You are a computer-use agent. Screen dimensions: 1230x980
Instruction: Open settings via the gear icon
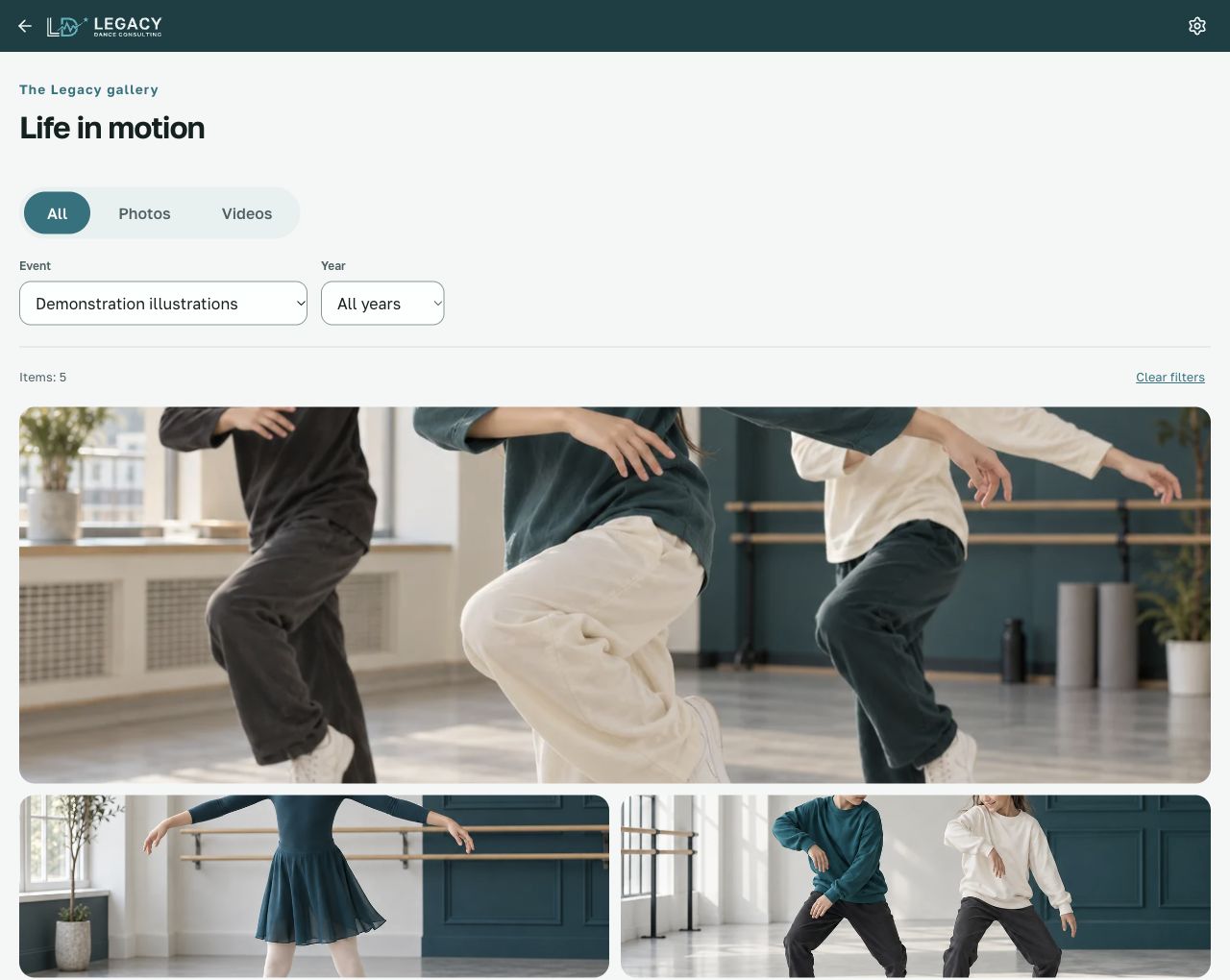(1197, 26)
